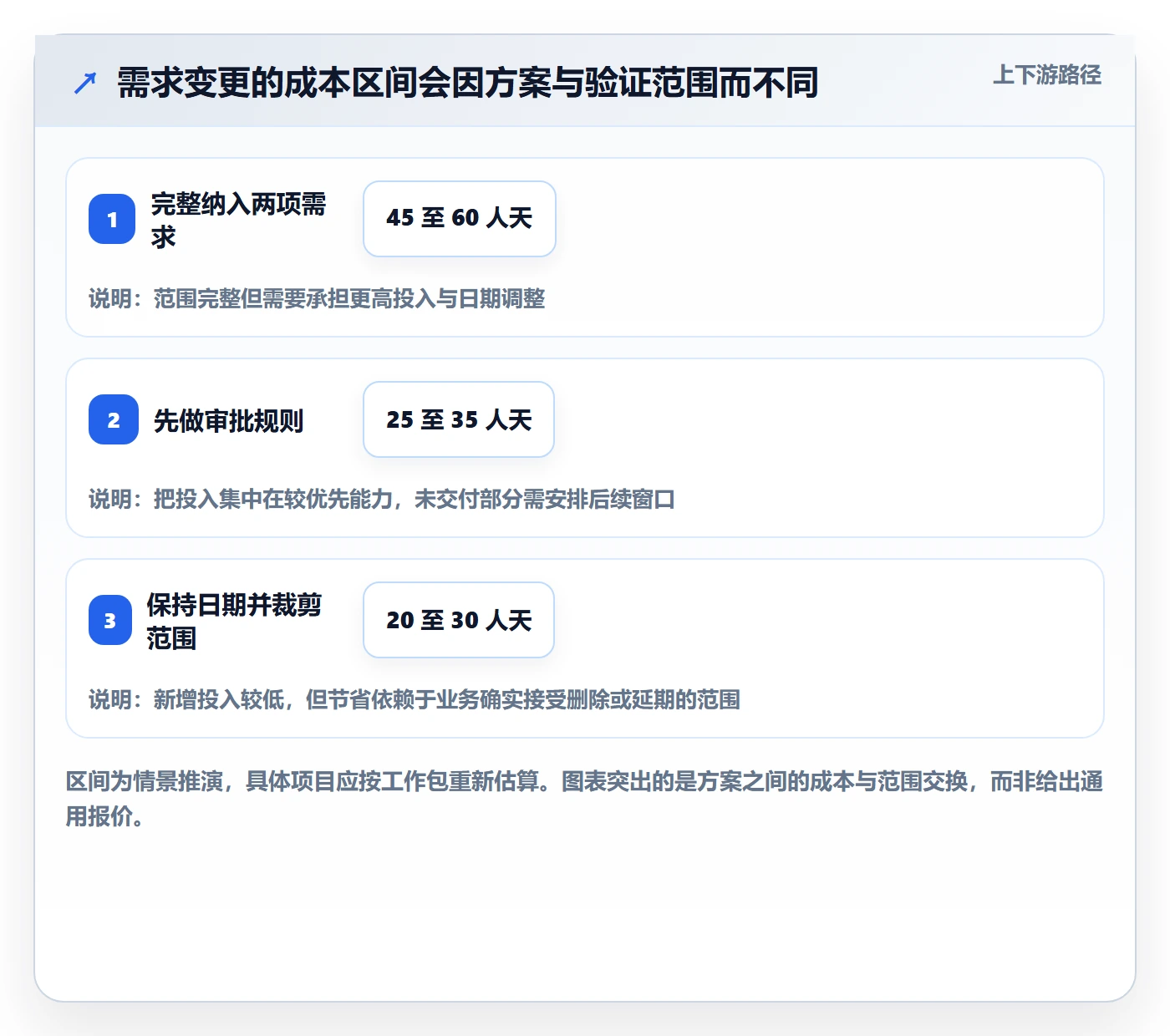Select the 20 至 30 人天 chip
The image size is (1170, 1036).
click(459, 620)
